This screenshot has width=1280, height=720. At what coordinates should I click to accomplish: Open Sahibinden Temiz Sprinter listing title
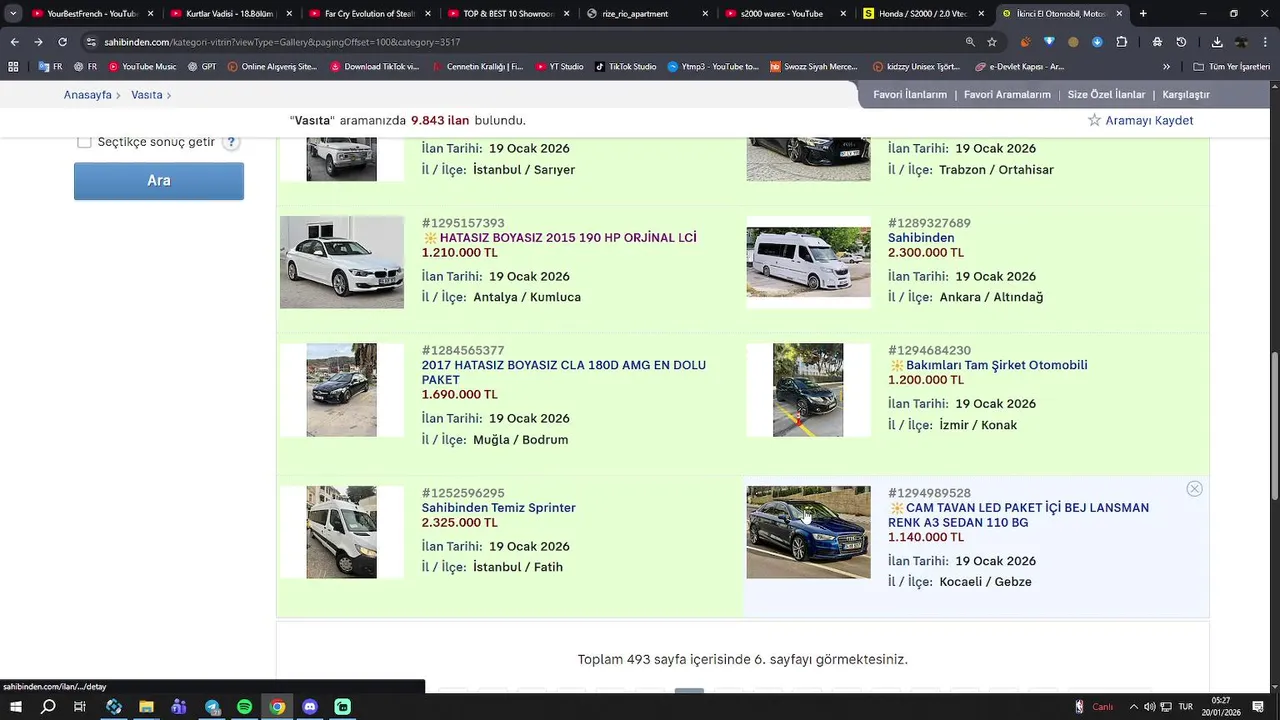tap(499, 508)
